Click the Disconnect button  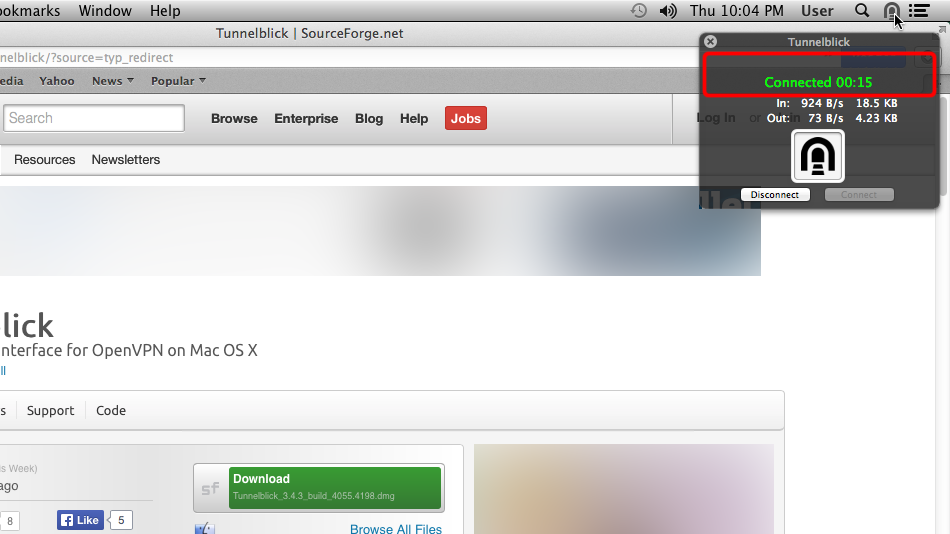point(775,195)
